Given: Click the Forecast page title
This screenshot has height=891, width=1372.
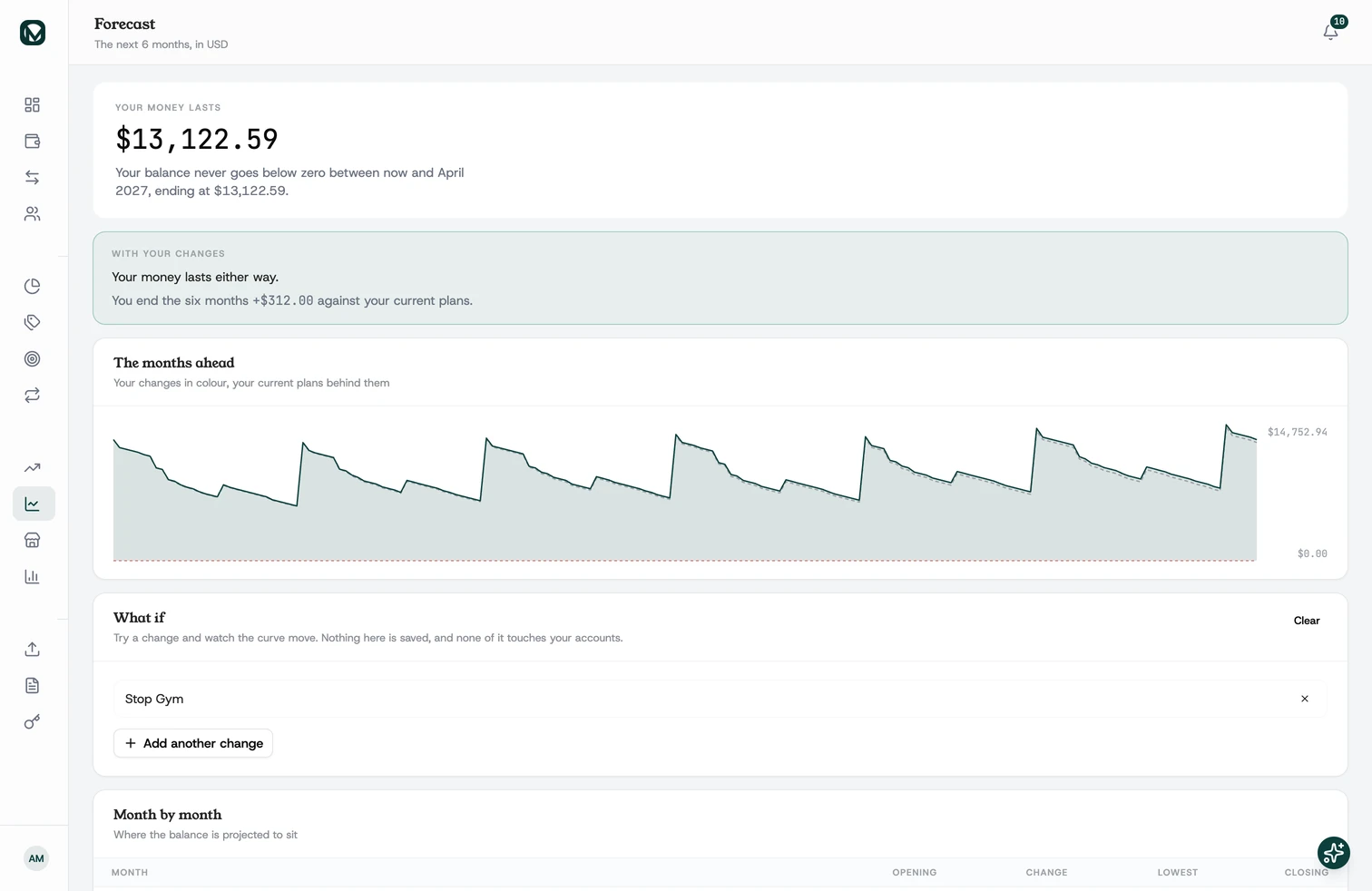Looking at the screenshot, I should (x=124, y=24).
